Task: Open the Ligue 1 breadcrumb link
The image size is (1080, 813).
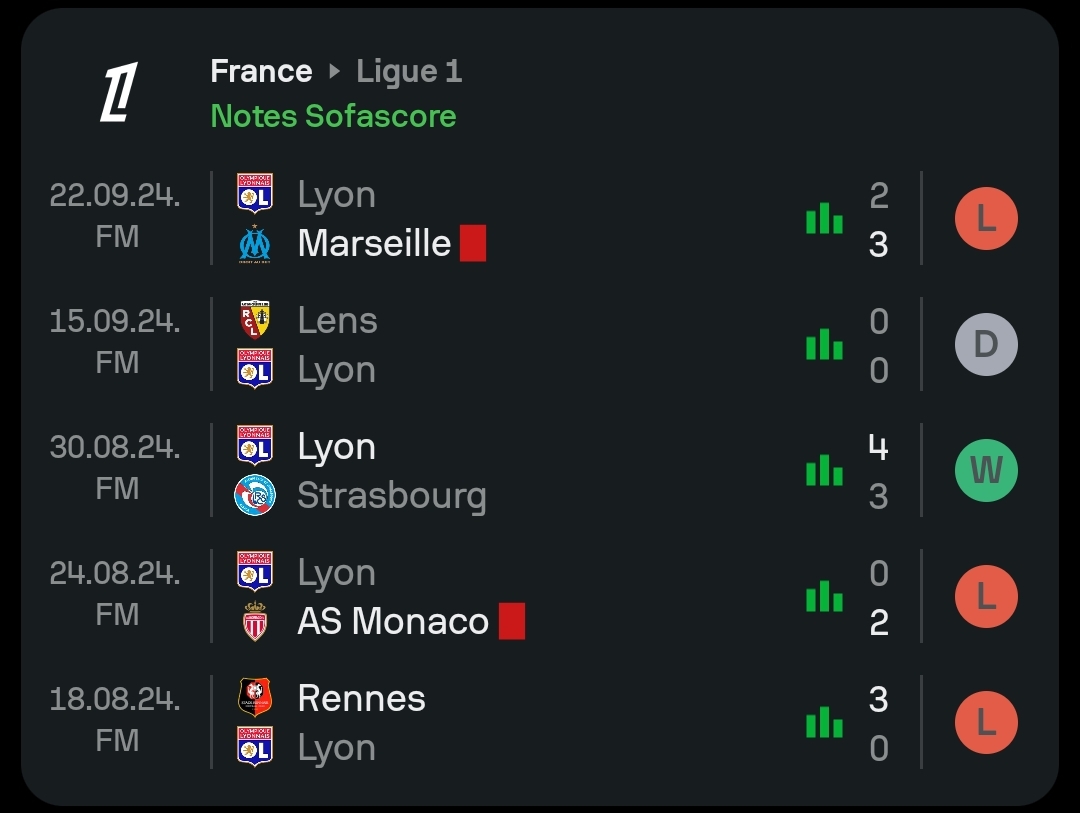Action: [x=408, y=72]
